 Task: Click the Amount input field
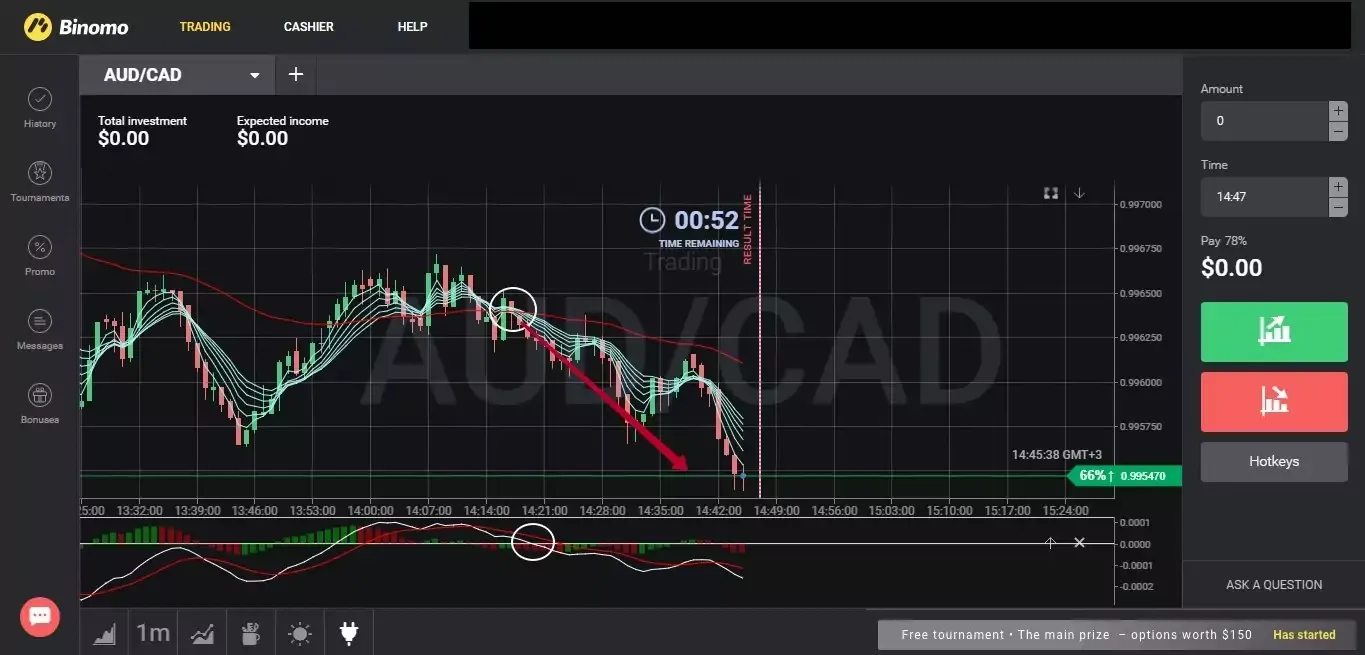point(1264,121)
